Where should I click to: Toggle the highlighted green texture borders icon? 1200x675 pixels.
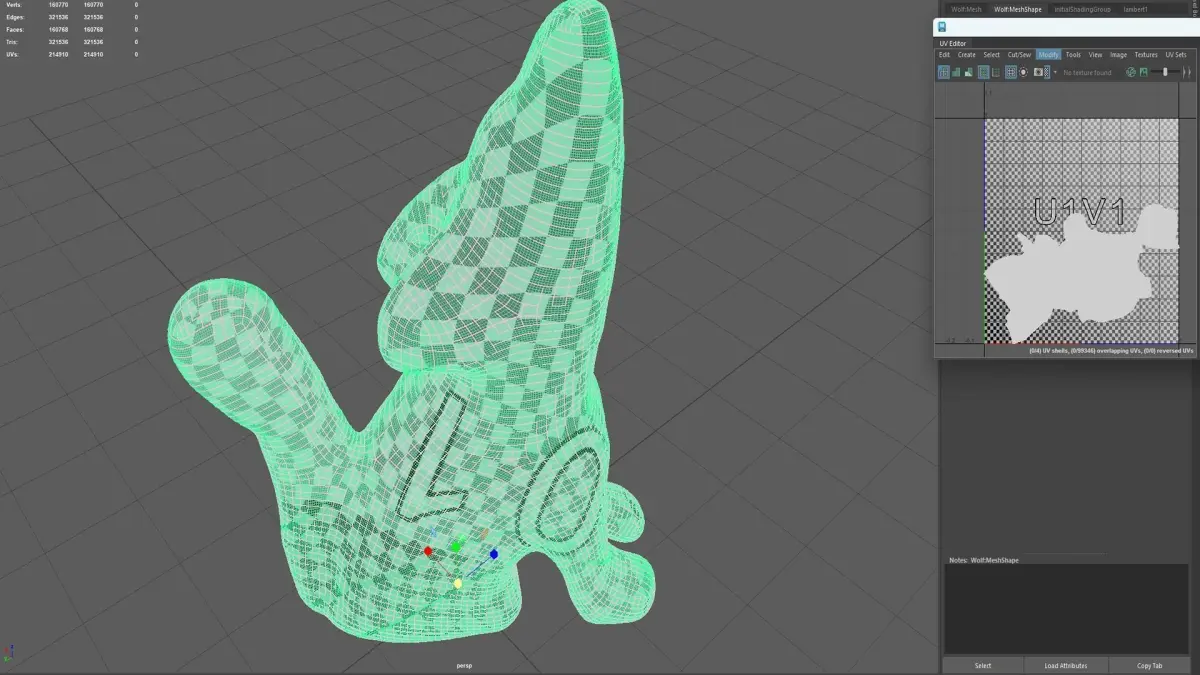click(x=983, y=72)
